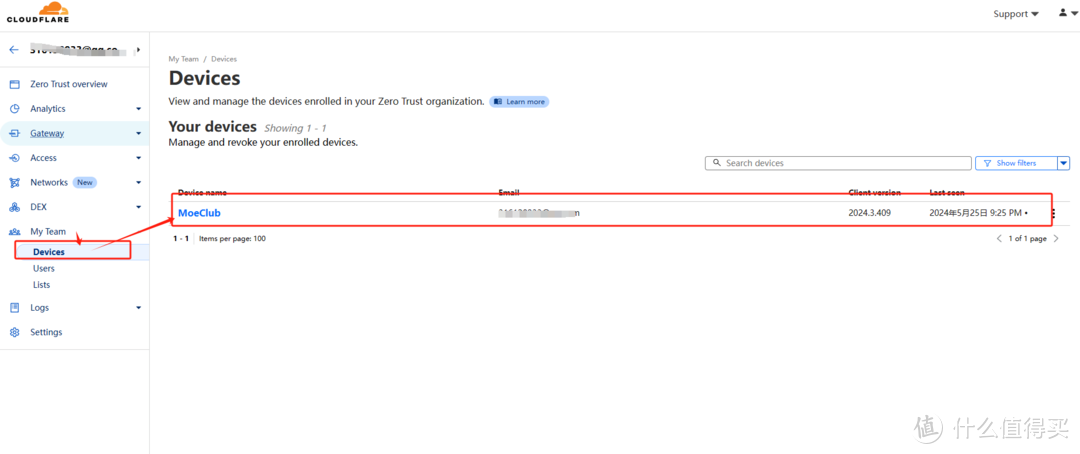Click the Last seen column header
Viewport: 1080px width, 454px height.
(947, 192)
